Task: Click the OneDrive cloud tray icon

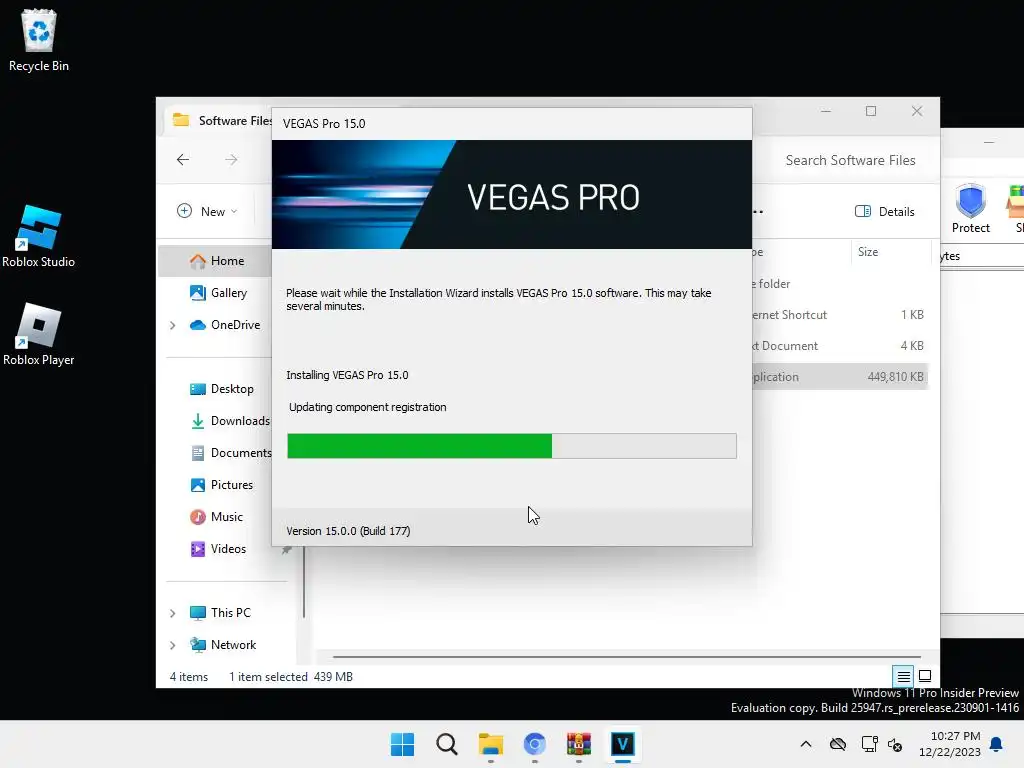Action: click(x=838, y=744)
